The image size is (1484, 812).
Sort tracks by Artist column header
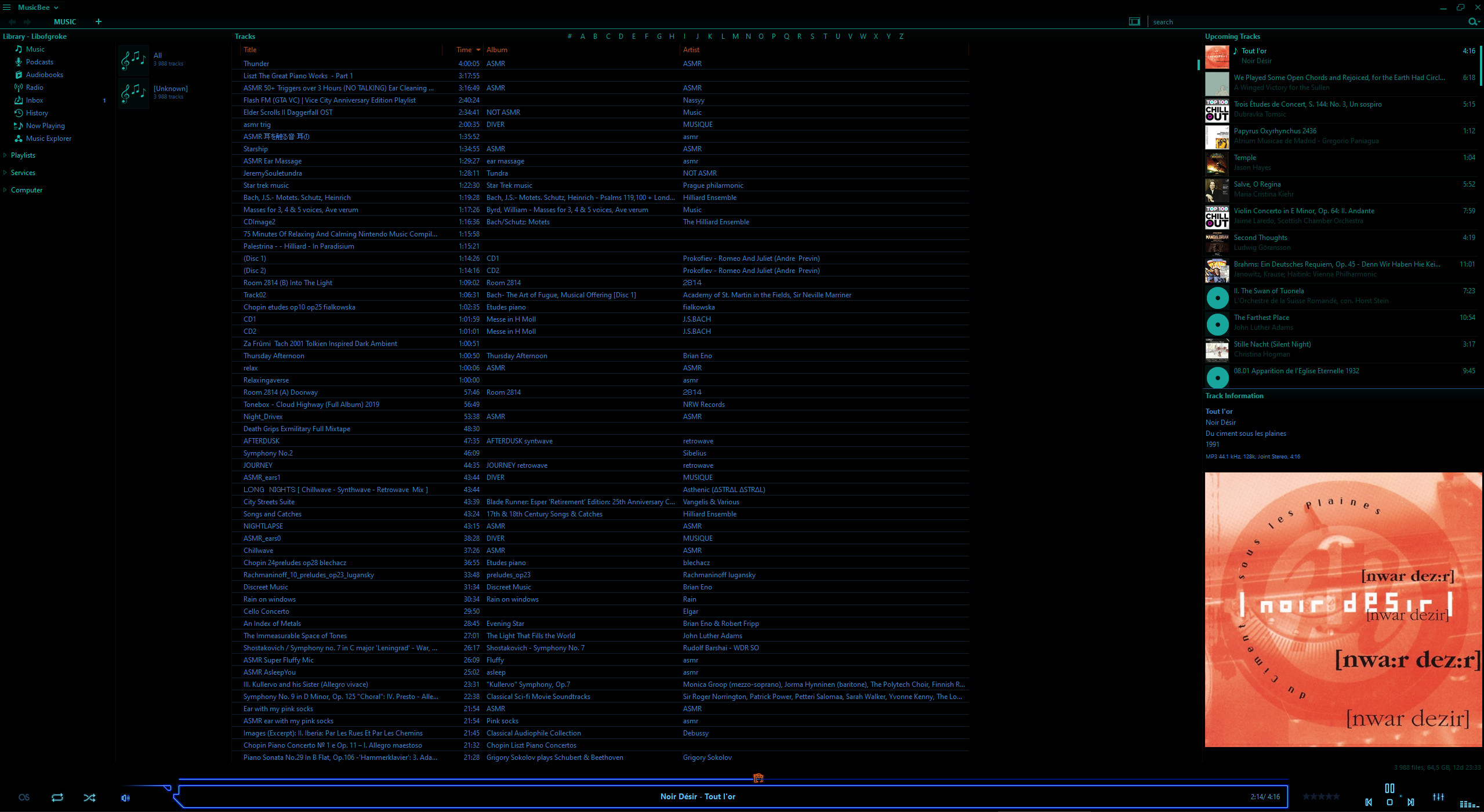coord(691,50)
